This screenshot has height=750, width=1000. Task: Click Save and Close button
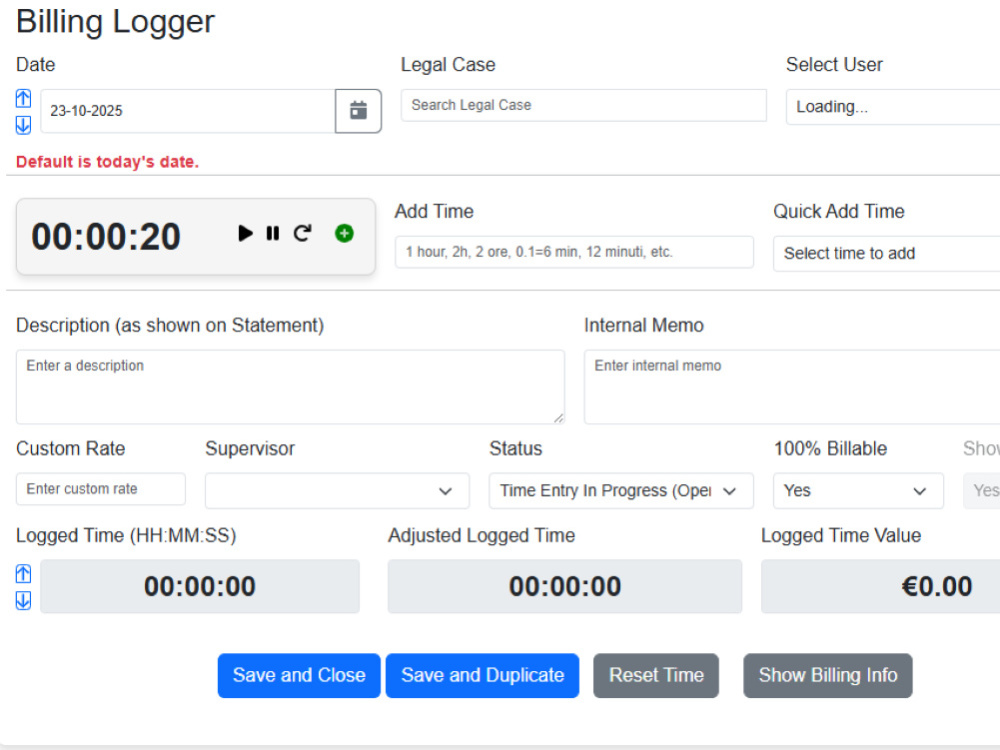[x=299, y=675]
